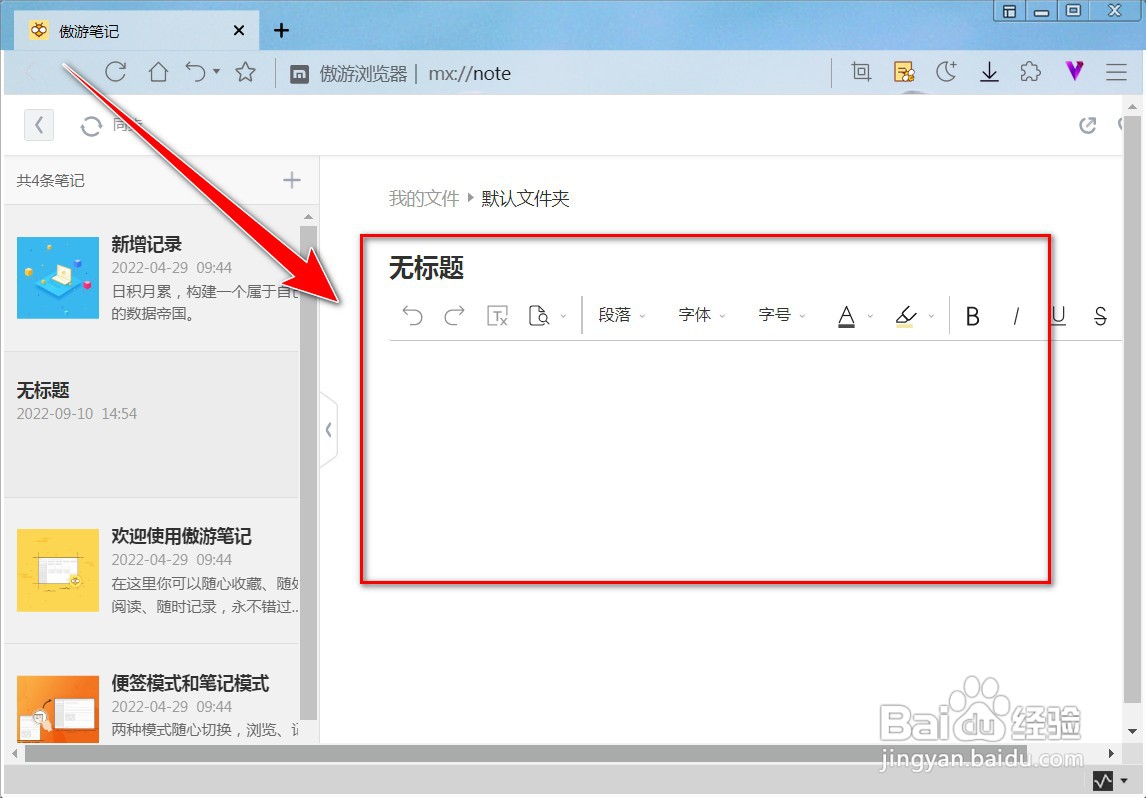Toggle bold formatting
The image size is (1146, 798).
(x=972, y=316)
